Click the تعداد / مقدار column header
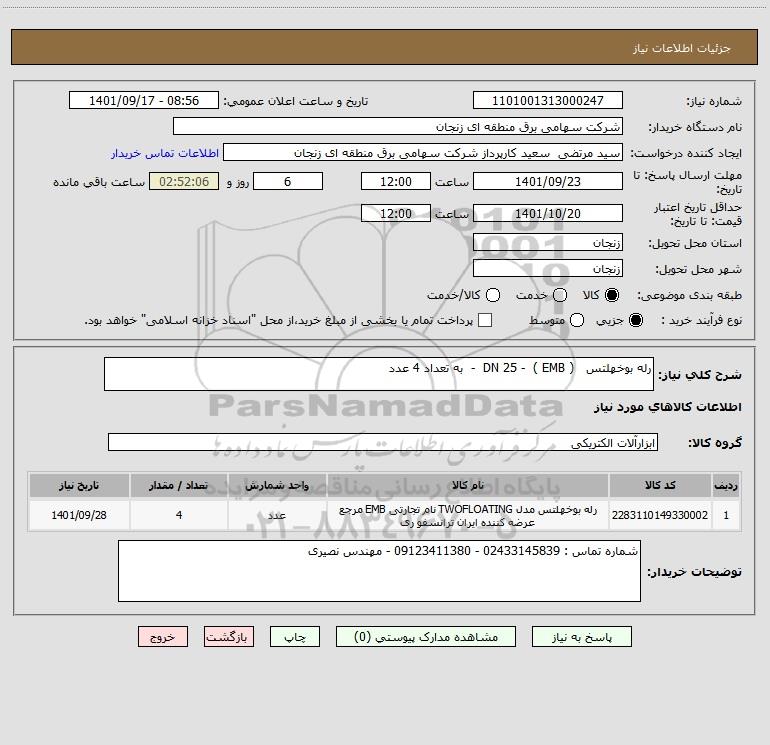 (x=179, y=486)
